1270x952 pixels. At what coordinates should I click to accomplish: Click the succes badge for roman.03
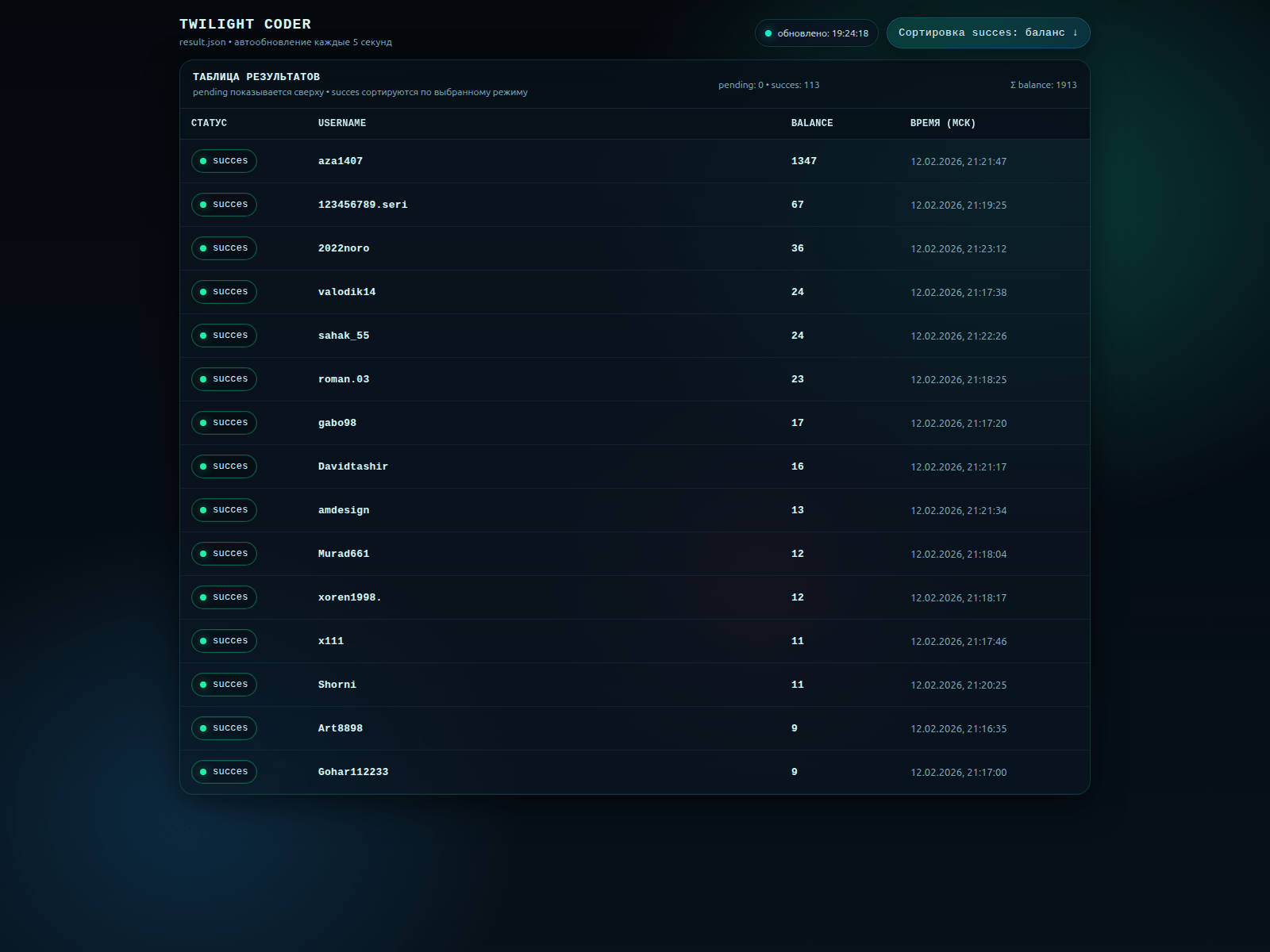224,379
